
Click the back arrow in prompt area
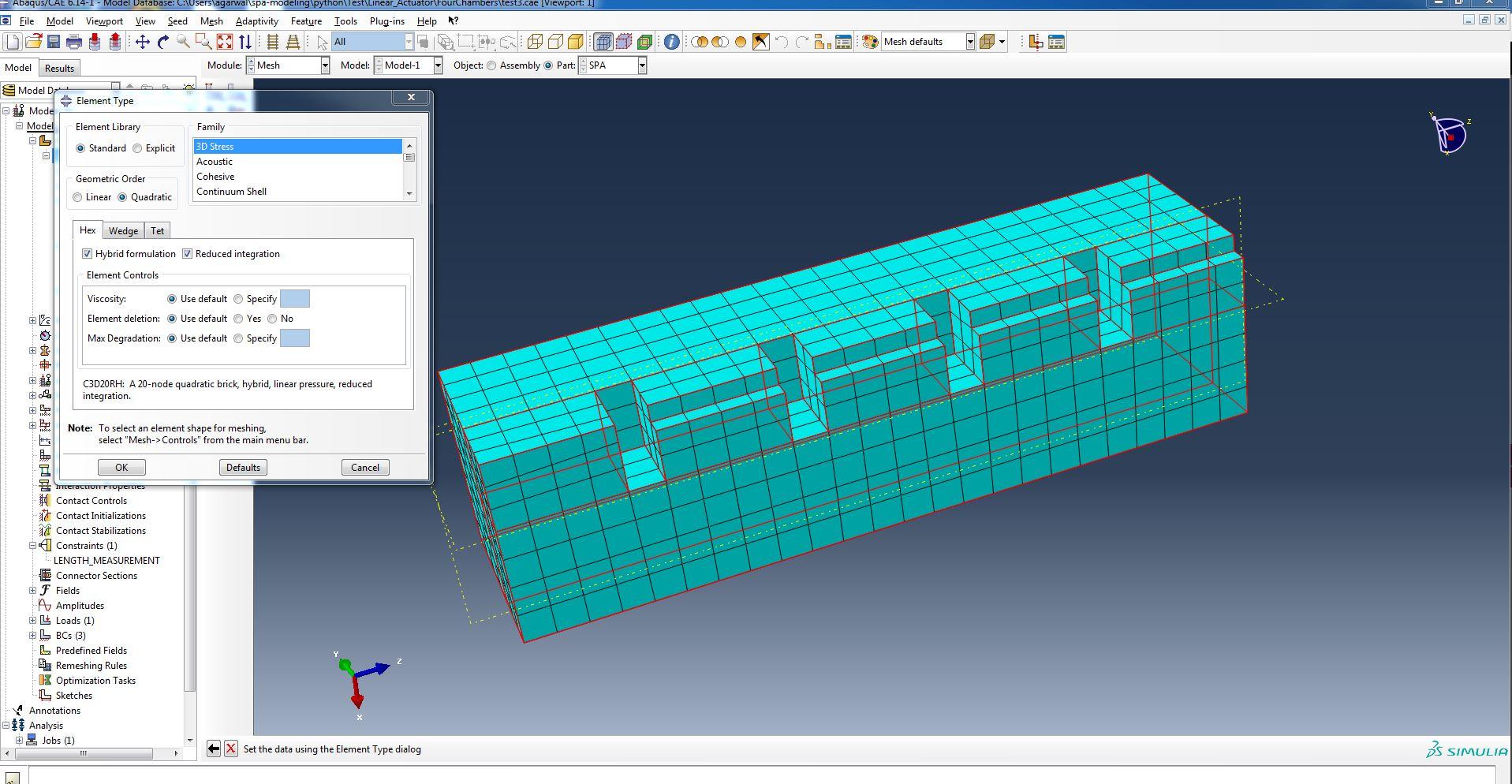pyautogui.click(x=214, y=749)
